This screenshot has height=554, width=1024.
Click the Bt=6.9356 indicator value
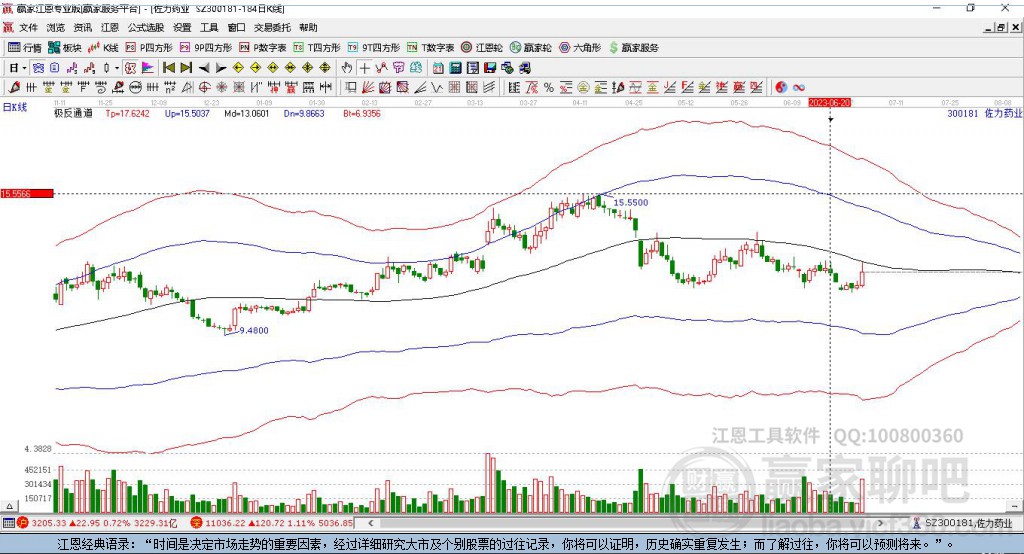362,113
